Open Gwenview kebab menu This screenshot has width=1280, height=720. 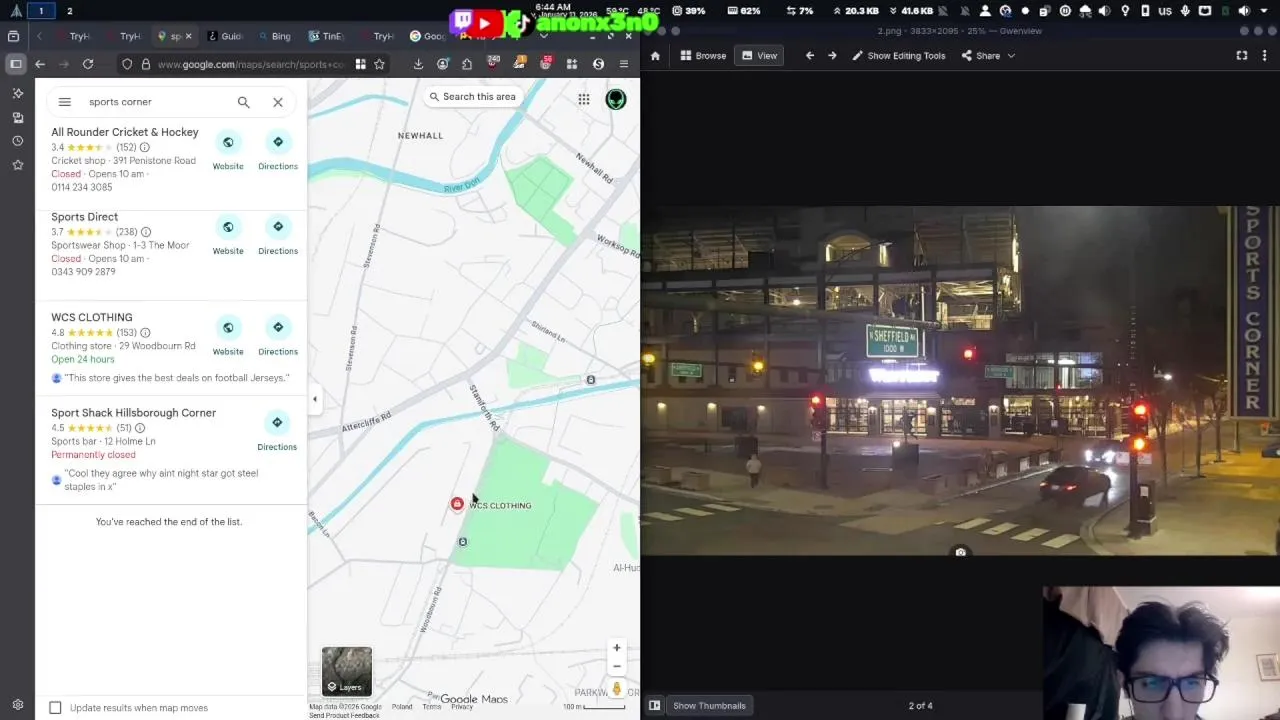(x=1265, y=56)
